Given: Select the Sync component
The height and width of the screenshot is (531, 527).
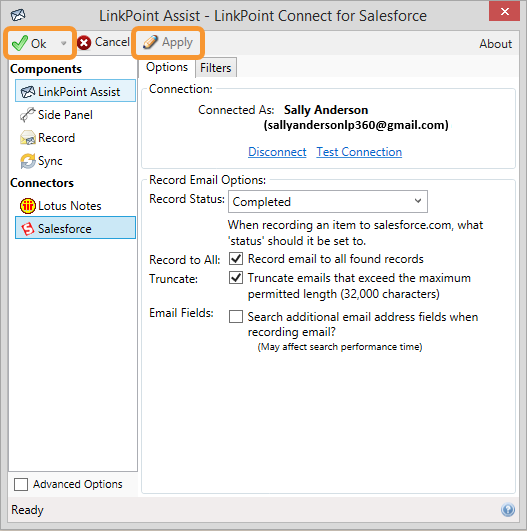Looking at the screenshot, I should pos(76,161).
